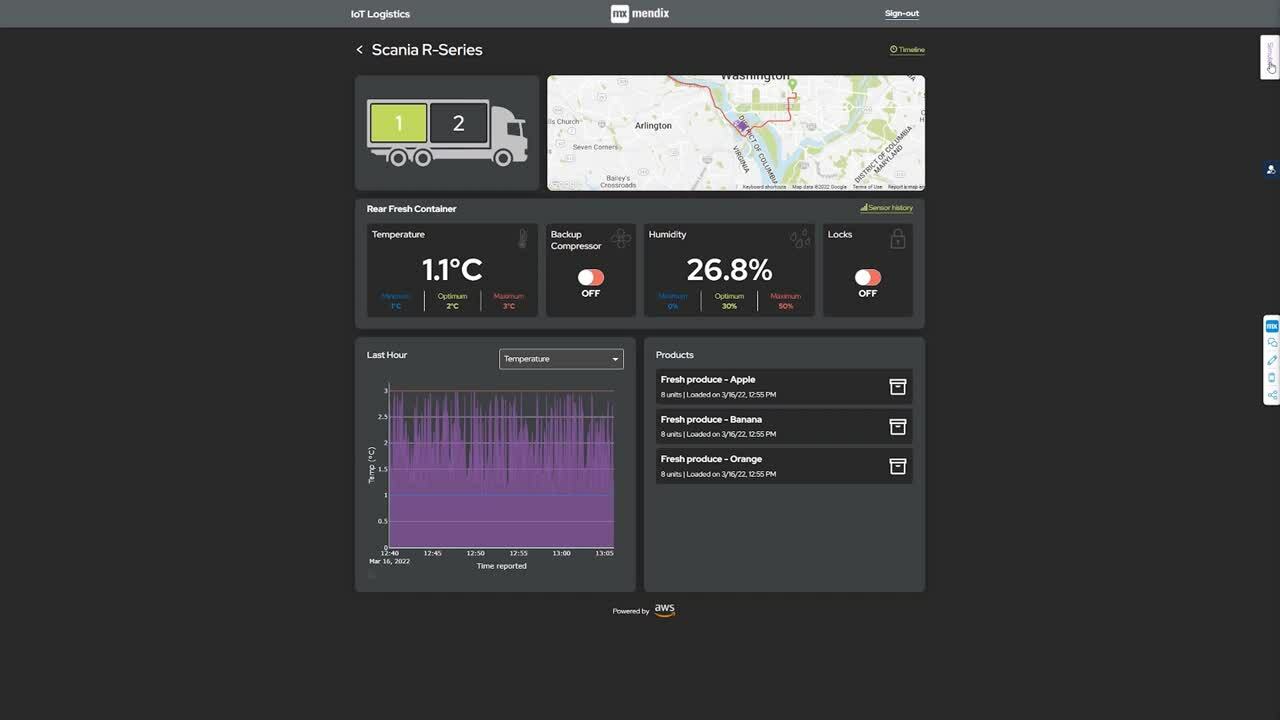Toggle the Backup Compressor switch
Image resolution: width=1280 pixels, height=720 pixels.
point(591,277)
